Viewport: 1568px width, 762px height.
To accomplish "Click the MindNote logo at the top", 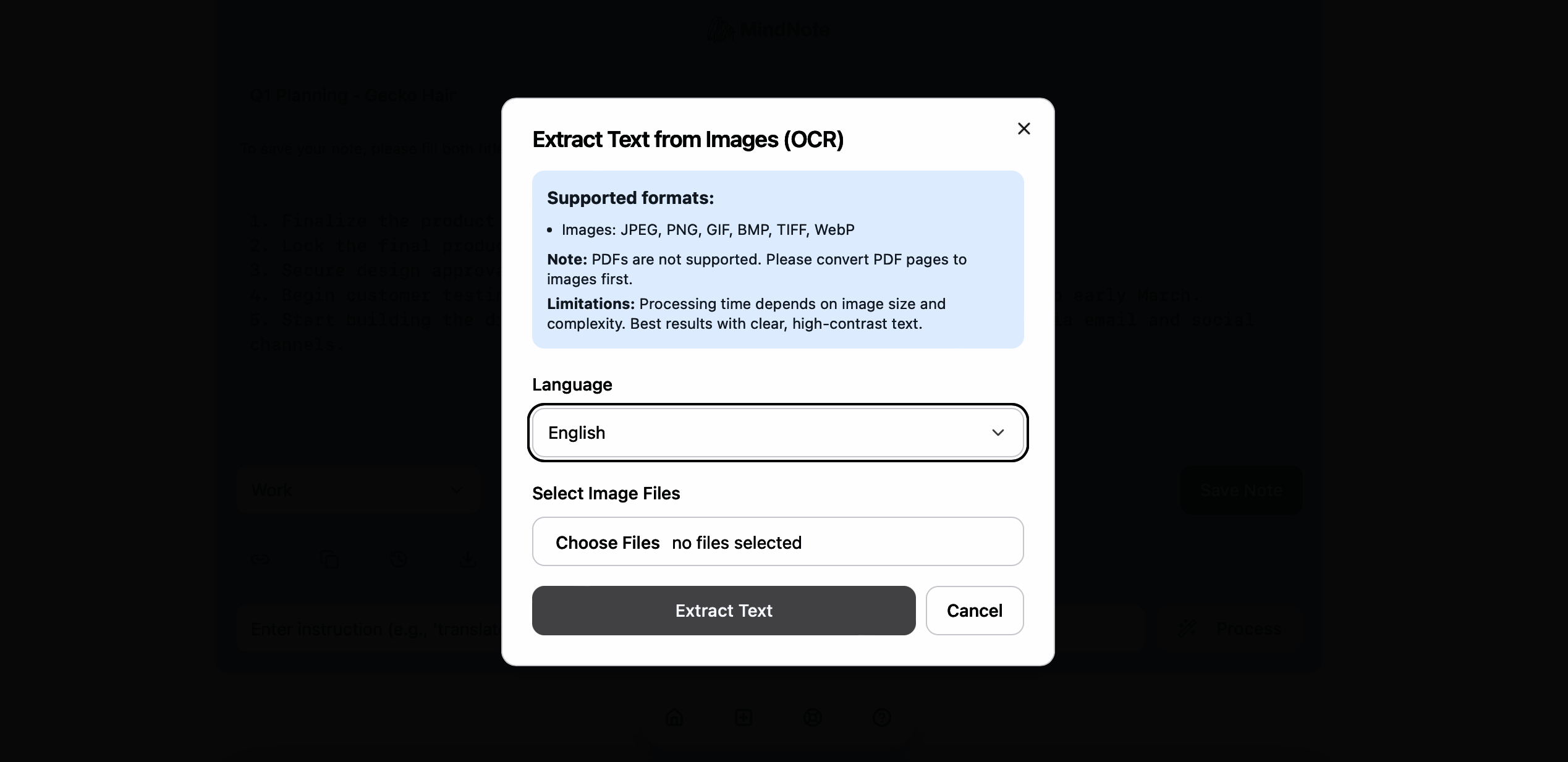I will [x=769, y=29].
